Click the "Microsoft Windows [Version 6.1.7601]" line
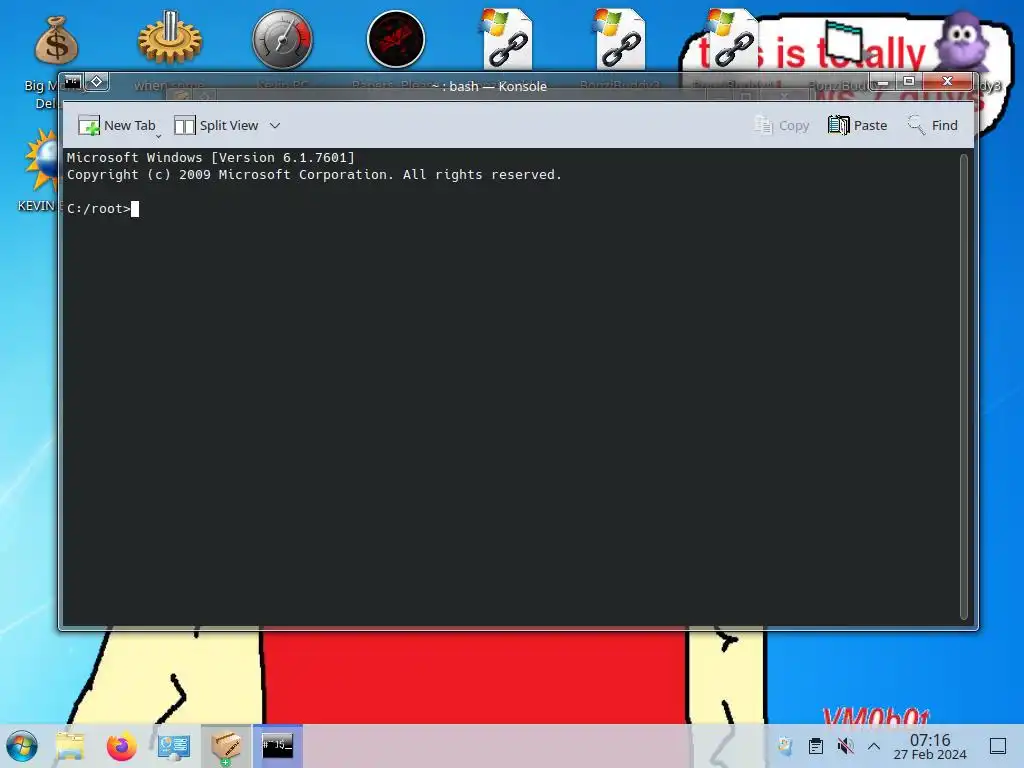Image resolution: width=1024 pixels, height=768 pixels. pyautogui.click(x=210, y=157)
